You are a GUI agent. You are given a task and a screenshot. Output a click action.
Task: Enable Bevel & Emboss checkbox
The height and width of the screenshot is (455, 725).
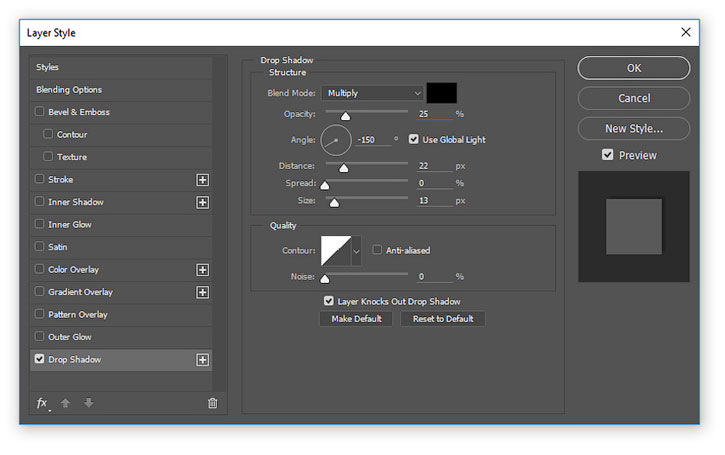[x=39, y=111]
